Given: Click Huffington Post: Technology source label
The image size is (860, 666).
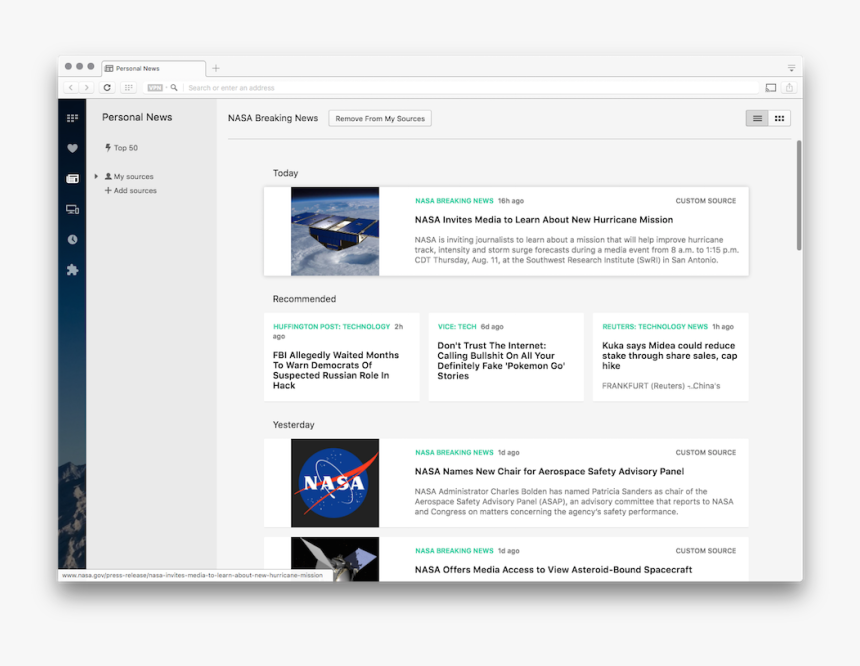Looking at the screenshot, I should click(331, 326).
